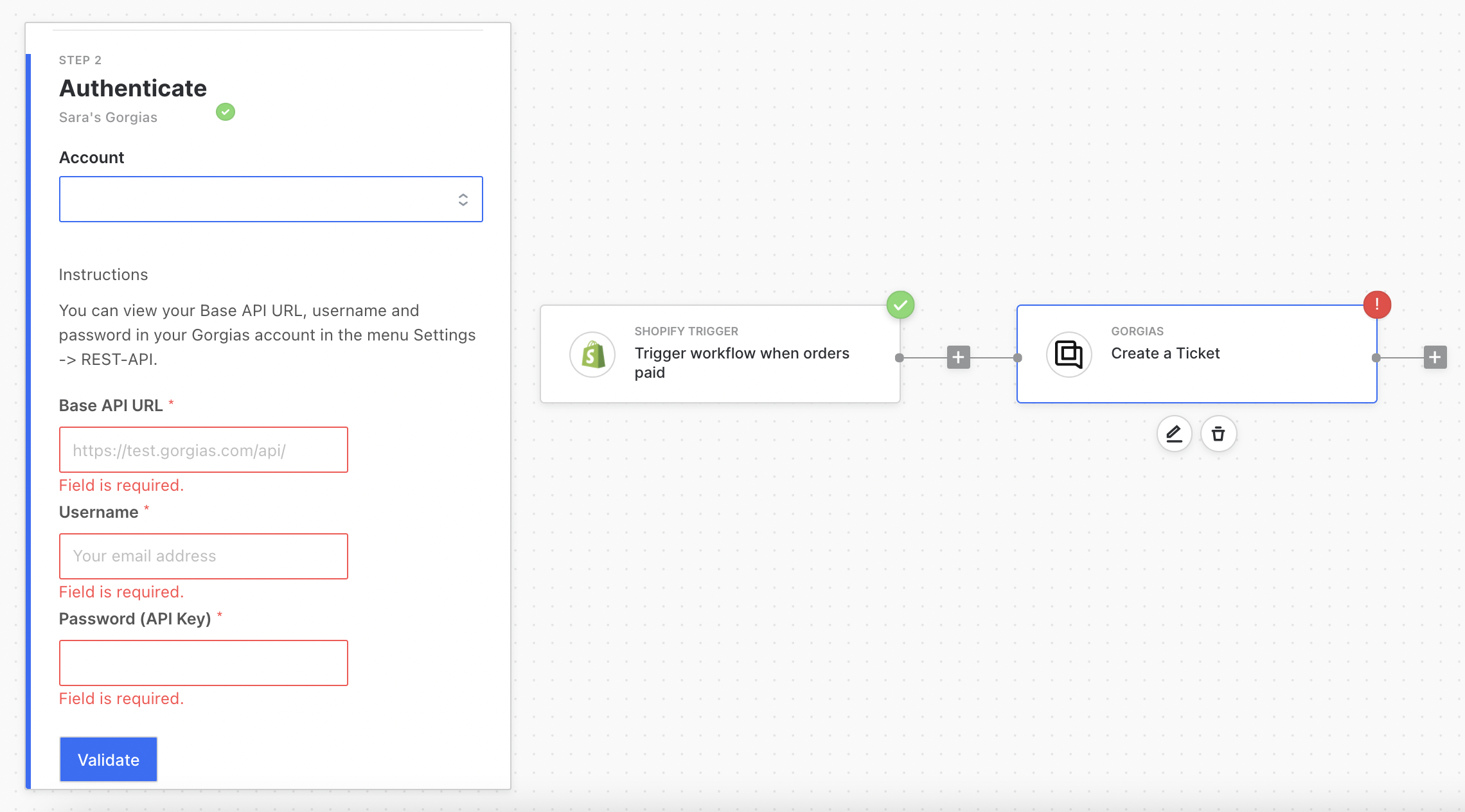1465x812 pixels.
Task: Click the red error badge on Gorgias node
Action: click(1377, 304)
